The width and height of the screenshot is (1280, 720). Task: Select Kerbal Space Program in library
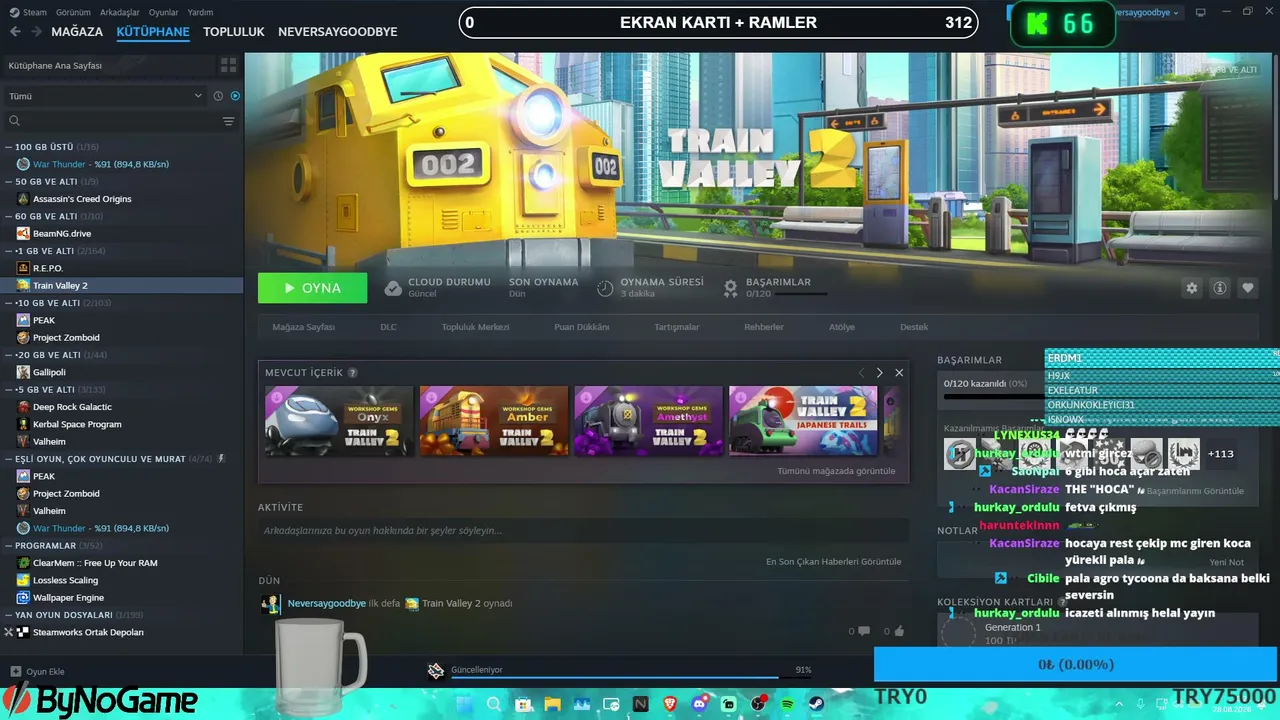[77, 424]
